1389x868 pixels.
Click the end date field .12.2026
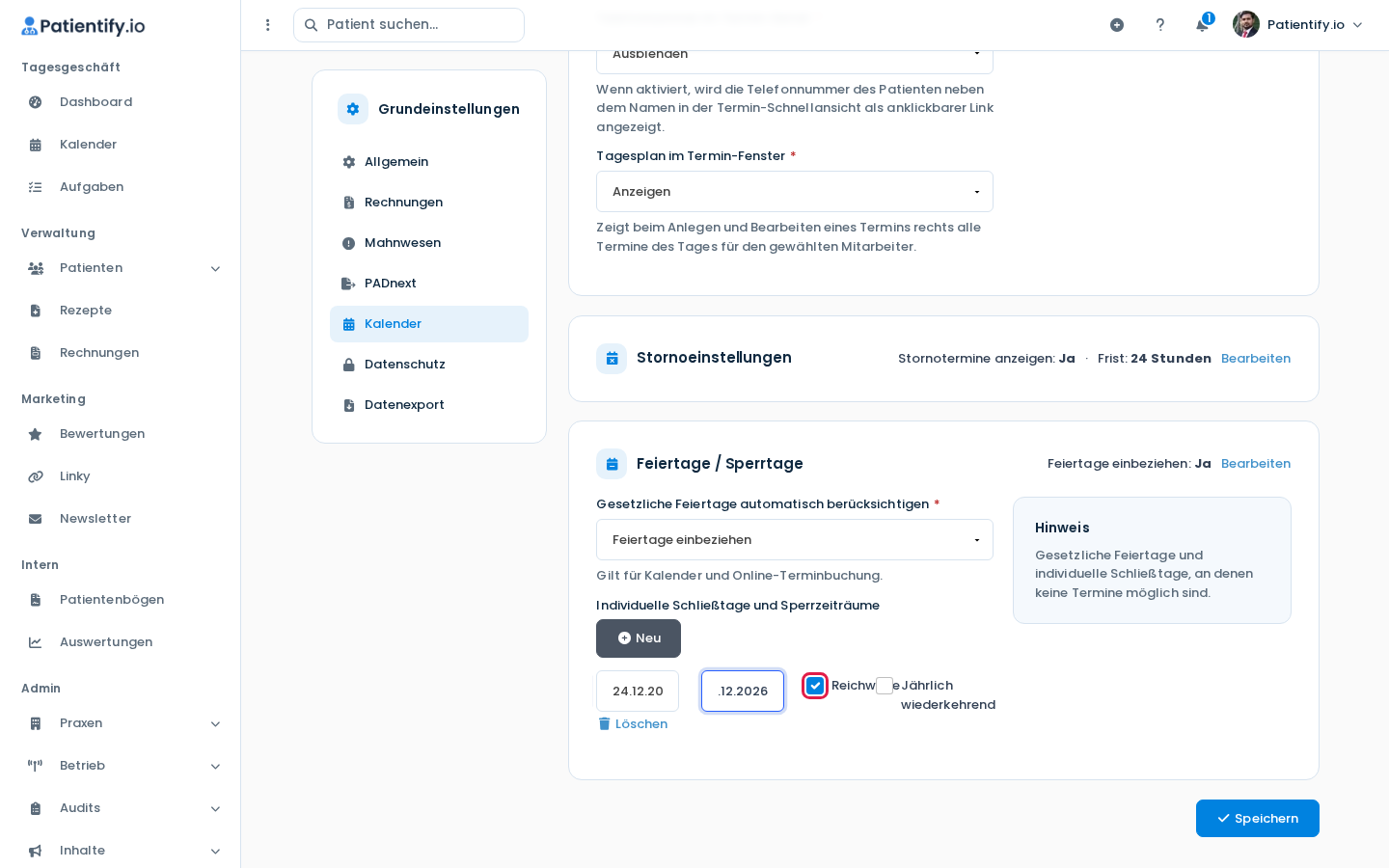click(743, 692)
